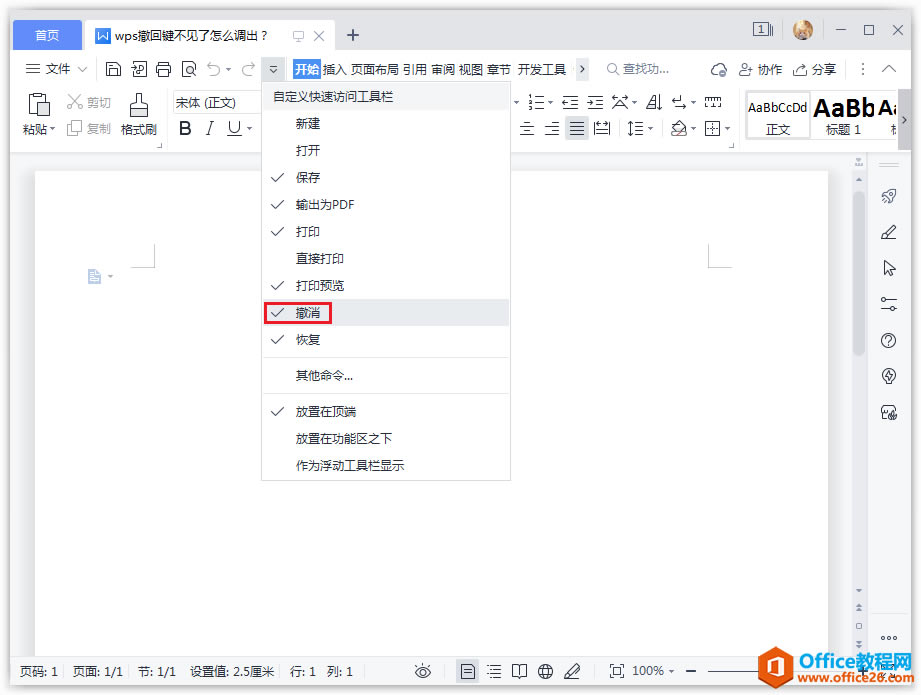Viewport: 921px width, 695px height.
Task: Uncheck 打印预览 in the customize menu
Action: (x=386, y=286)
